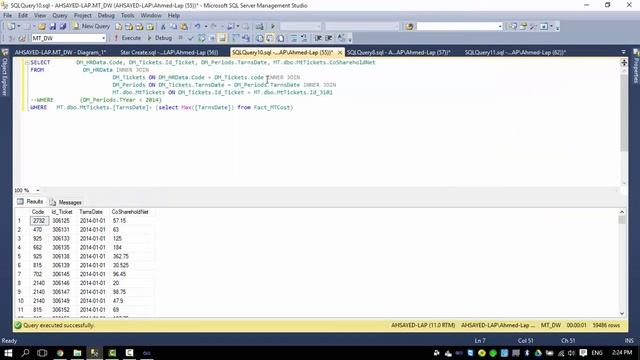
Task: Switch to the Messages tab
Action: pyautogui.click(x=66, y=202)
